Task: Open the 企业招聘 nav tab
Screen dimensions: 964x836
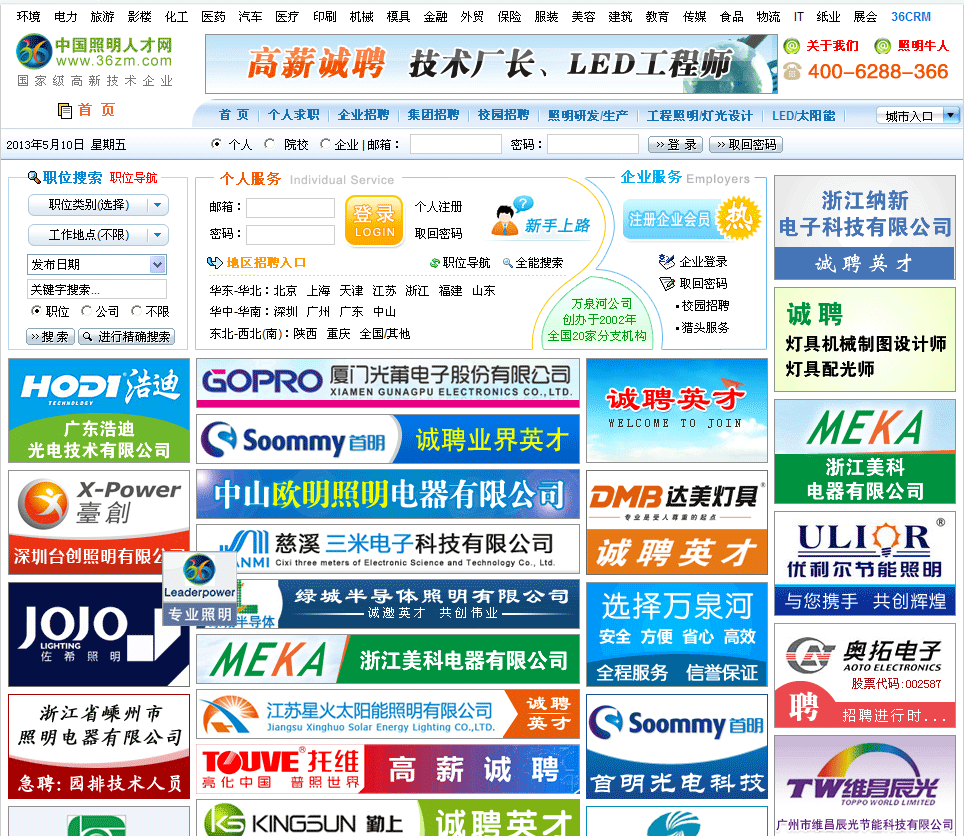Action: [x=363, y=115]
